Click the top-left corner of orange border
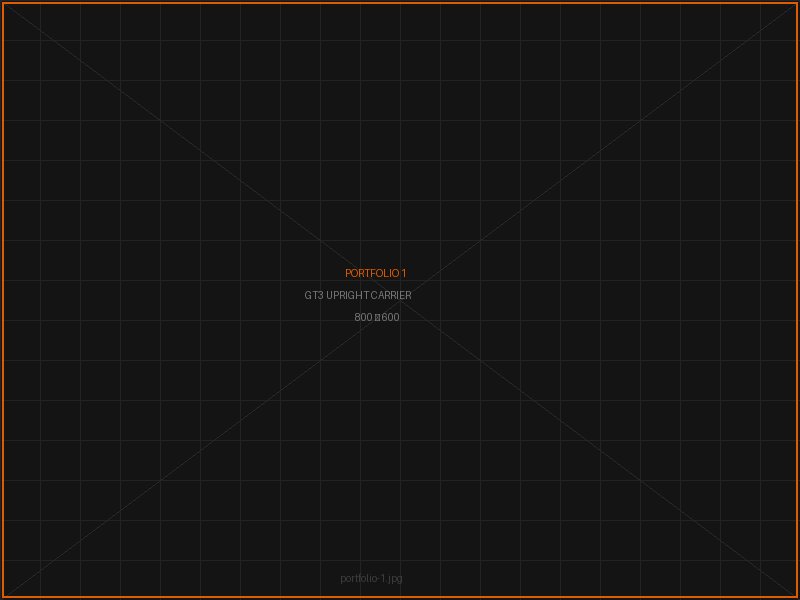800x600 pixels. coord(2,2)
